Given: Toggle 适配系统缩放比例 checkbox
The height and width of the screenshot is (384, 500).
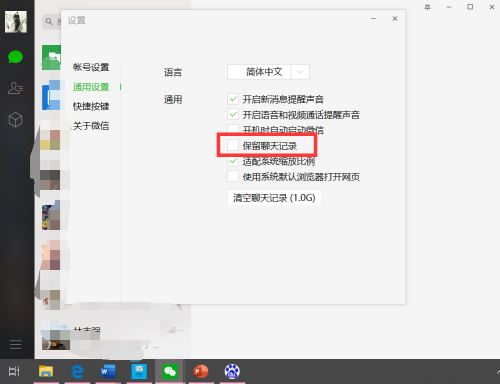Looking at the screenshot, I should (233, 161).
